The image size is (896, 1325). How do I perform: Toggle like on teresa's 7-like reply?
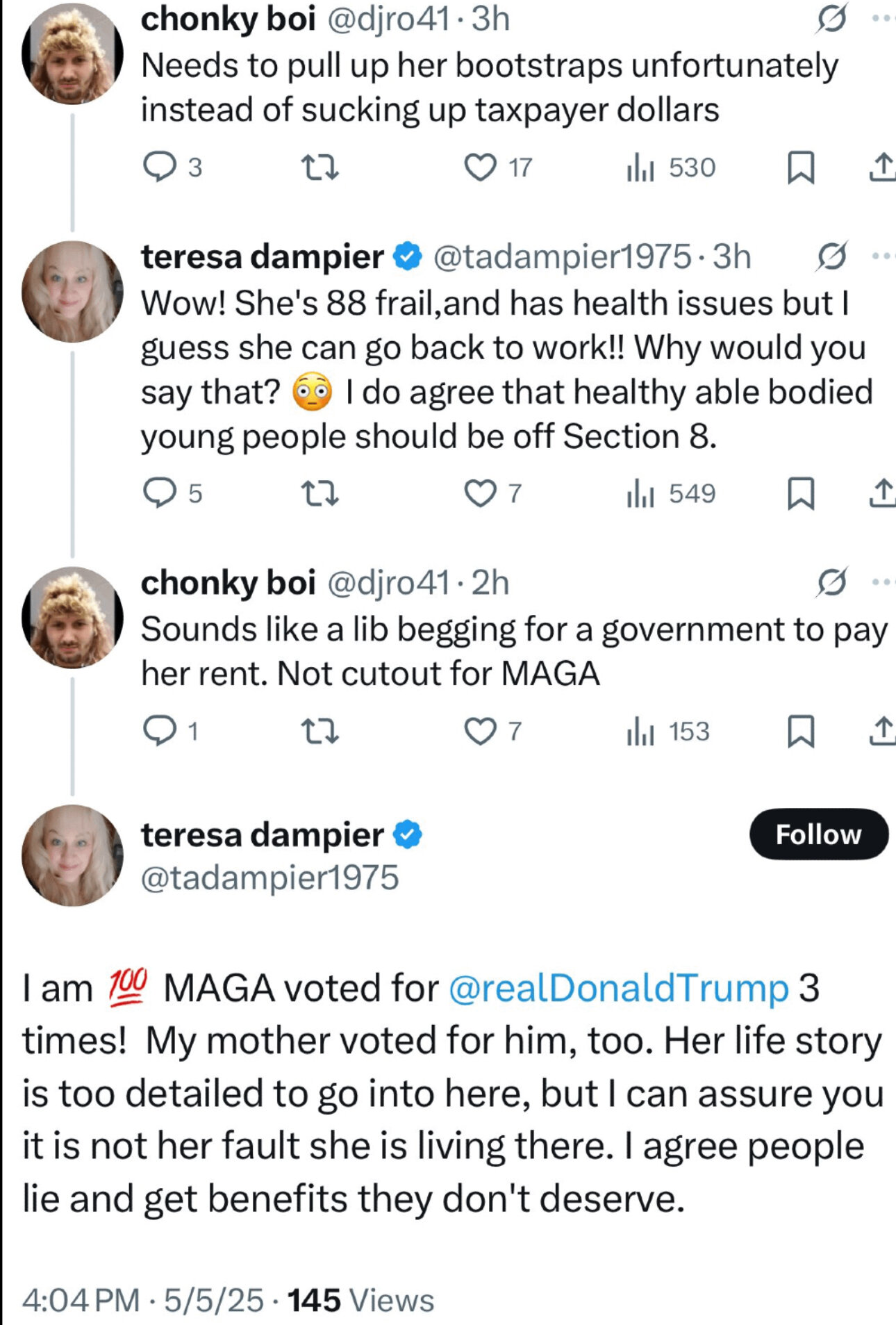coord(492,494)
